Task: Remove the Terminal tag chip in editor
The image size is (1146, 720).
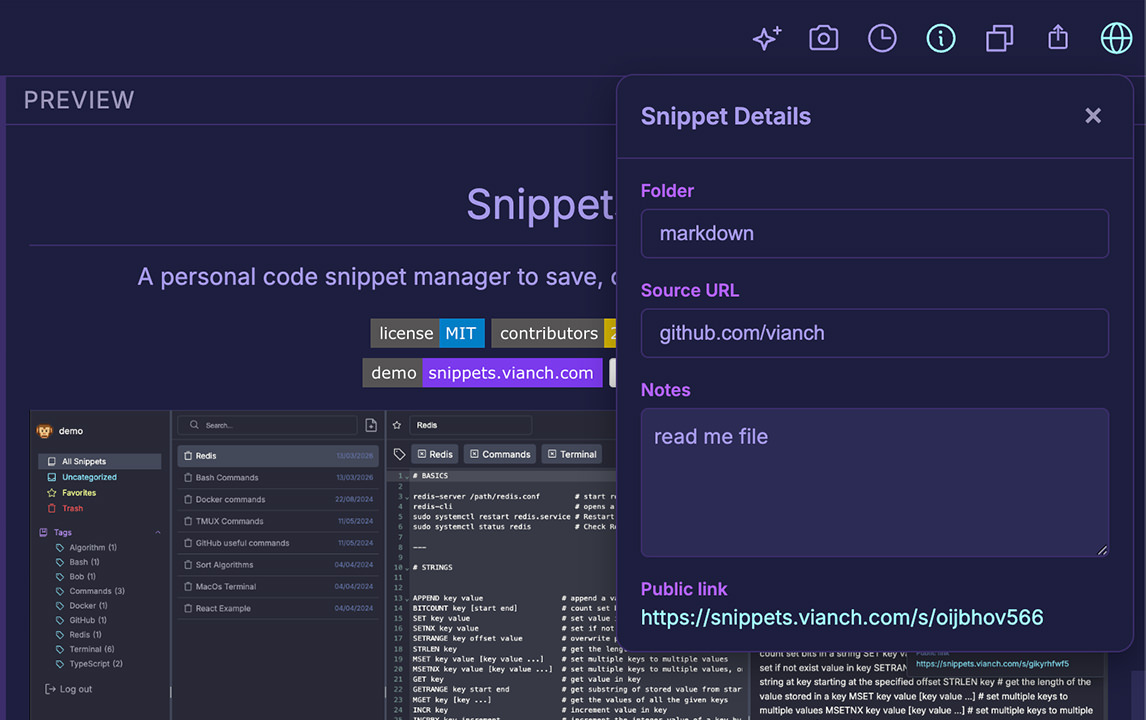Action: tap(553, 454)
